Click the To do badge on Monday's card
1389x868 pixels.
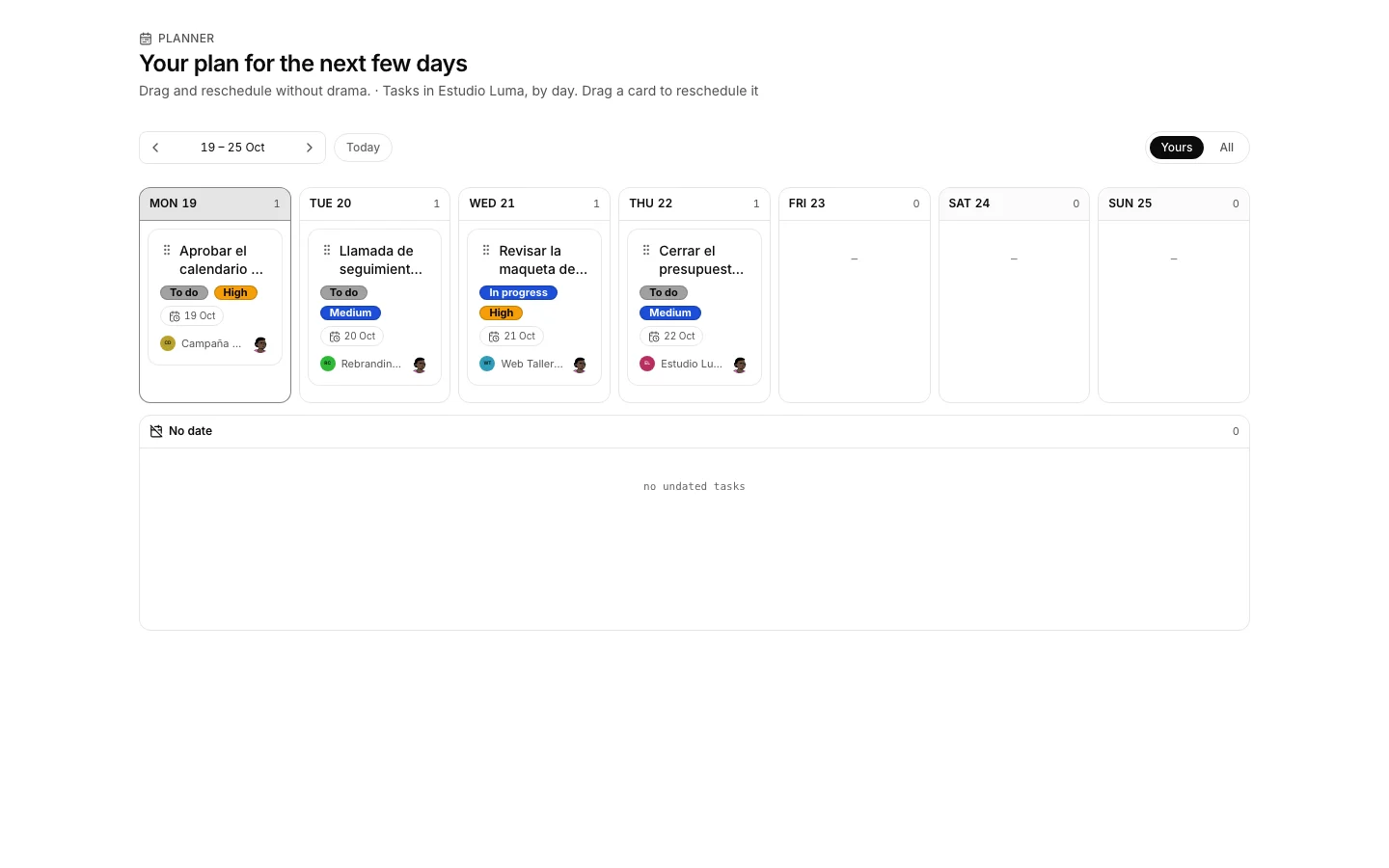tap(184, 292)
